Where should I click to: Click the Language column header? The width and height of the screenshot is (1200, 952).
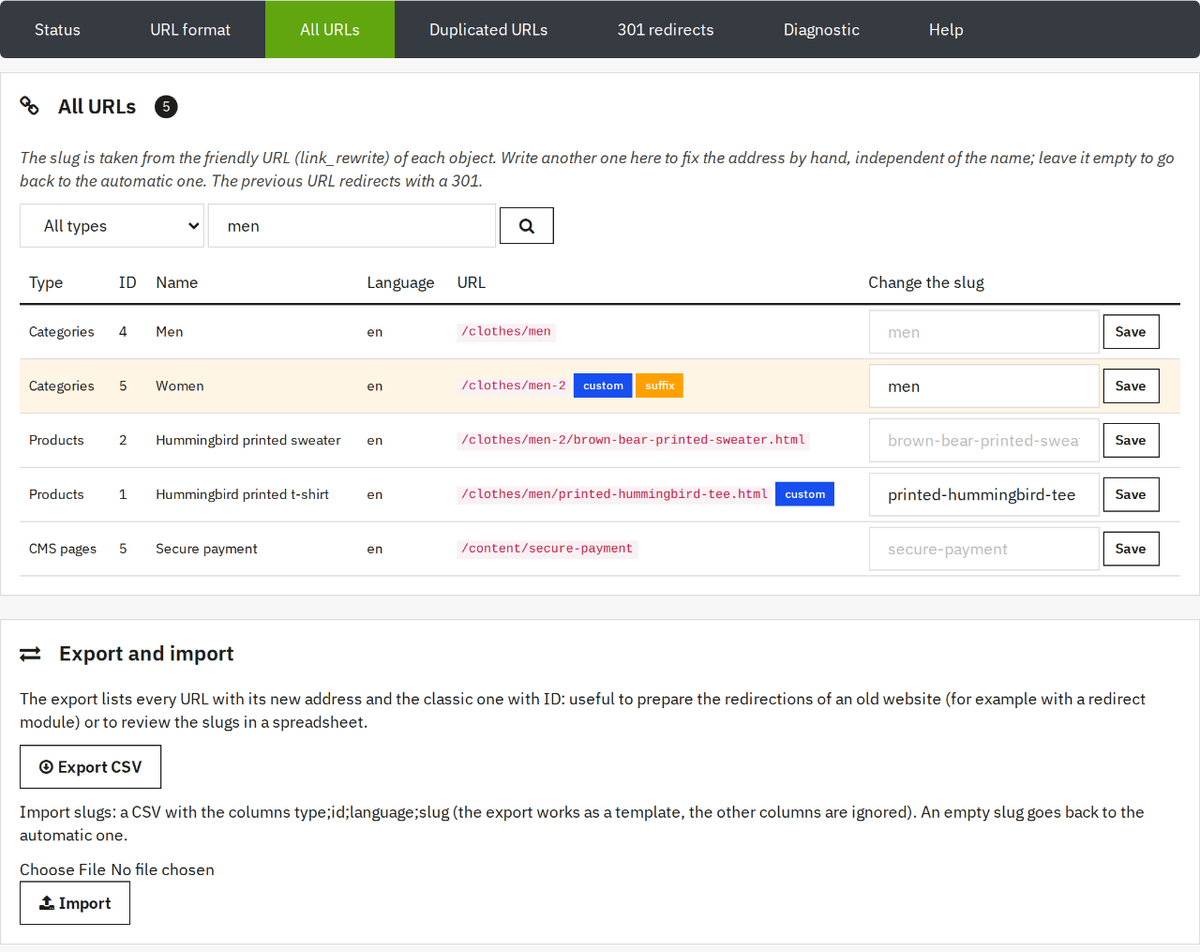(x=401, y=282)
